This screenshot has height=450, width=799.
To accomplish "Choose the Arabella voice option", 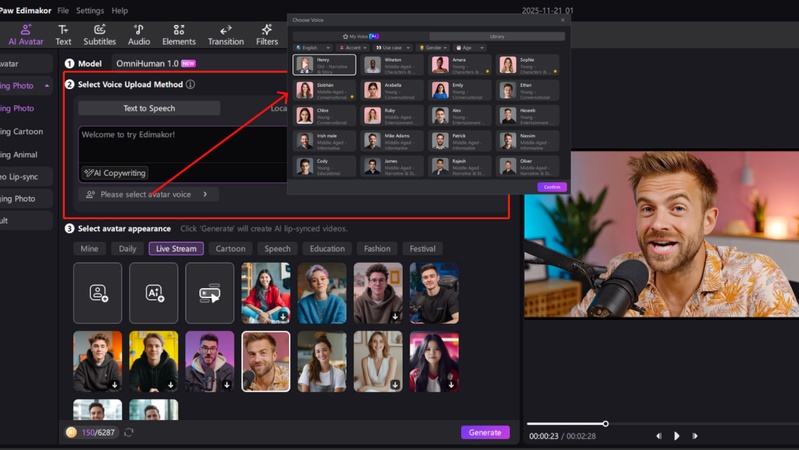I will [392, 90].
